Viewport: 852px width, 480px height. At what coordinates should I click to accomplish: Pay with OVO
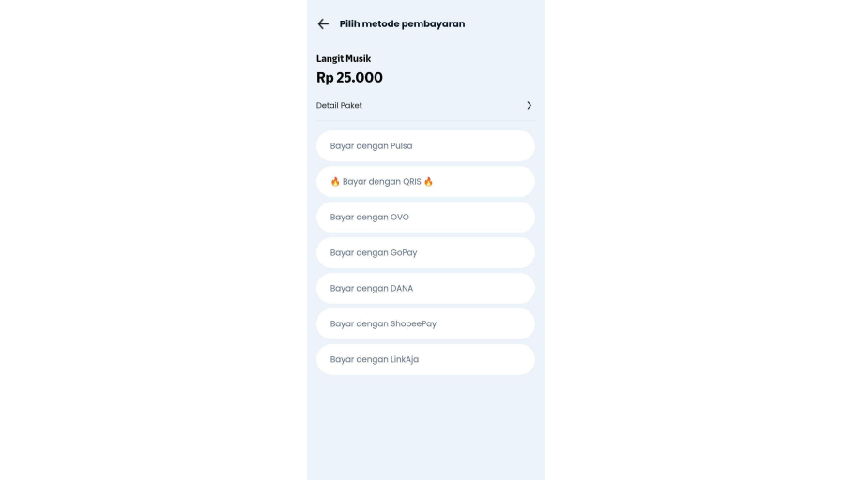pyautogui.click(x=425, y=217)
